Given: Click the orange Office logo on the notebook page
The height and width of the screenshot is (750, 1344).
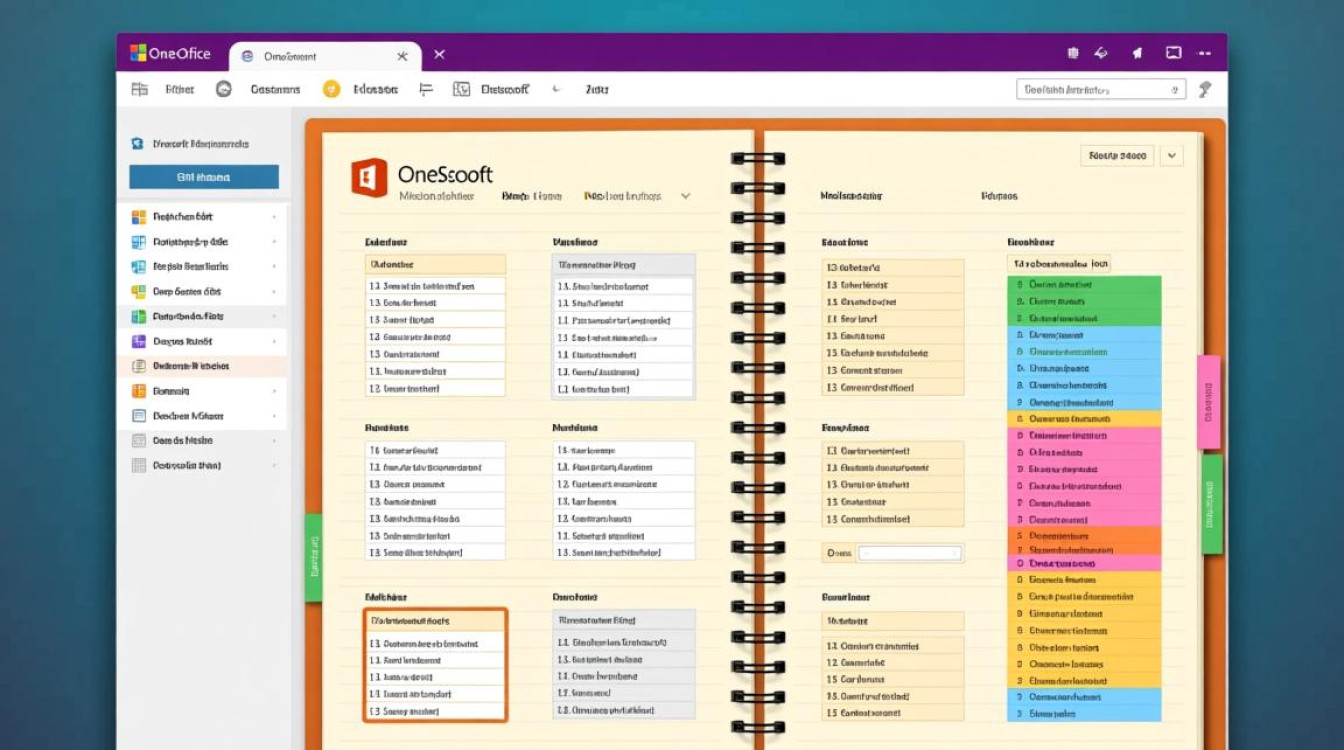Looking at the screenshot, I should pos(369,178).
